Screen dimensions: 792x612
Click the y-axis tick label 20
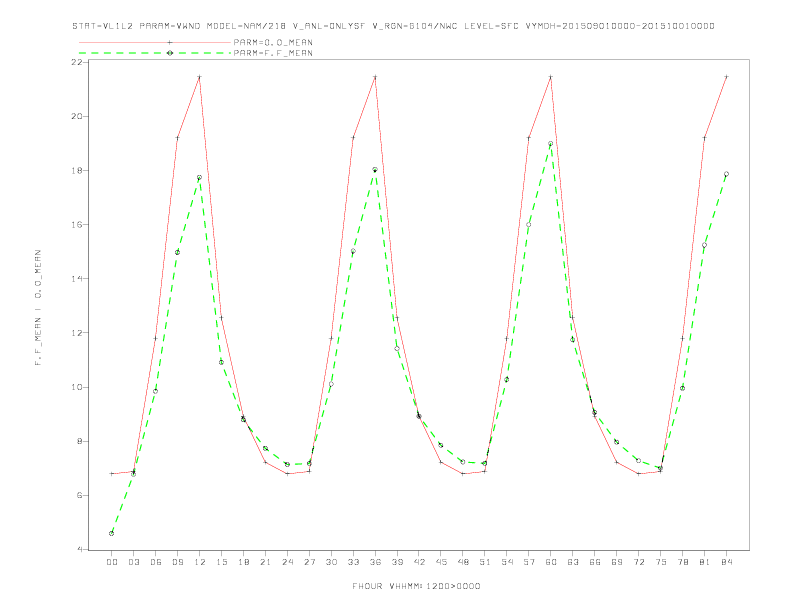click(76, 116)
